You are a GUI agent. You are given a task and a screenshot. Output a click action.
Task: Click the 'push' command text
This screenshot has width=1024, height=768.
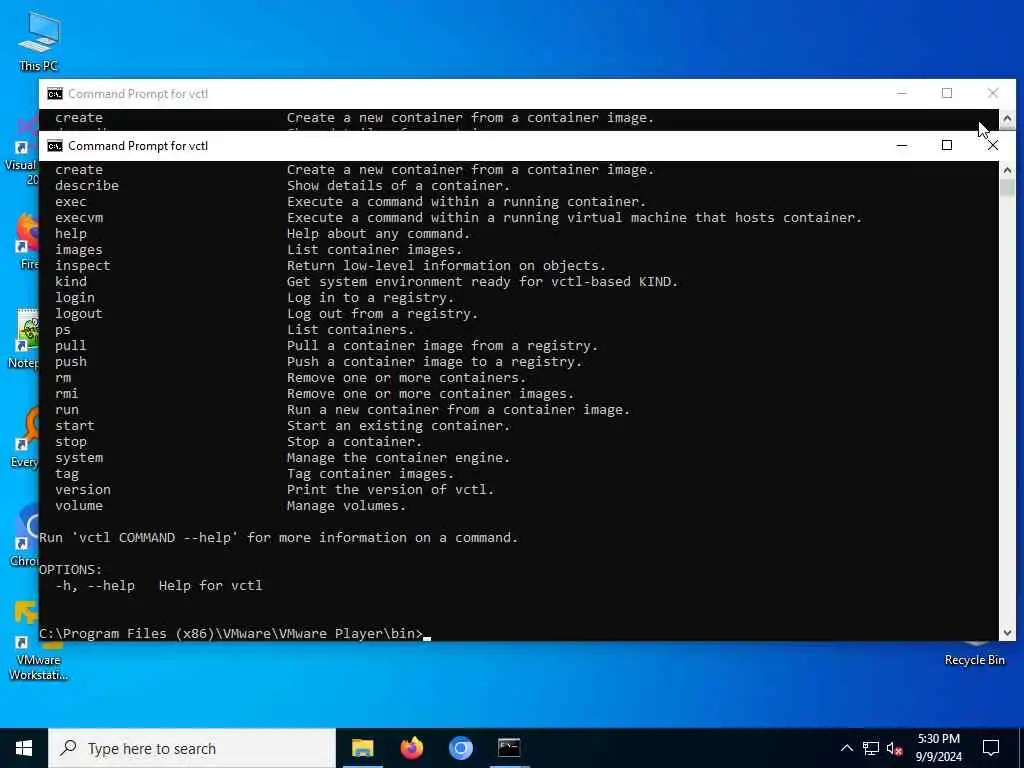pos(71,362)
